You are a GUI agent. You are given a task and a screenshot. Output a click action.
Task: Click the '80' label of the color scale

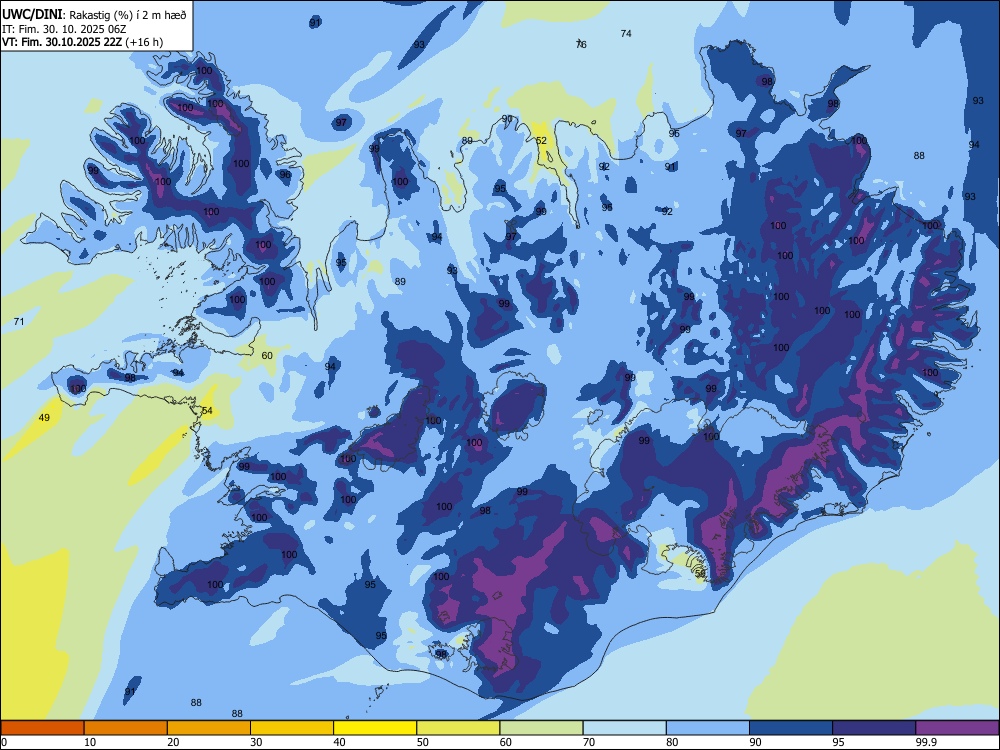pyautogui.click(x=672, y=742)
